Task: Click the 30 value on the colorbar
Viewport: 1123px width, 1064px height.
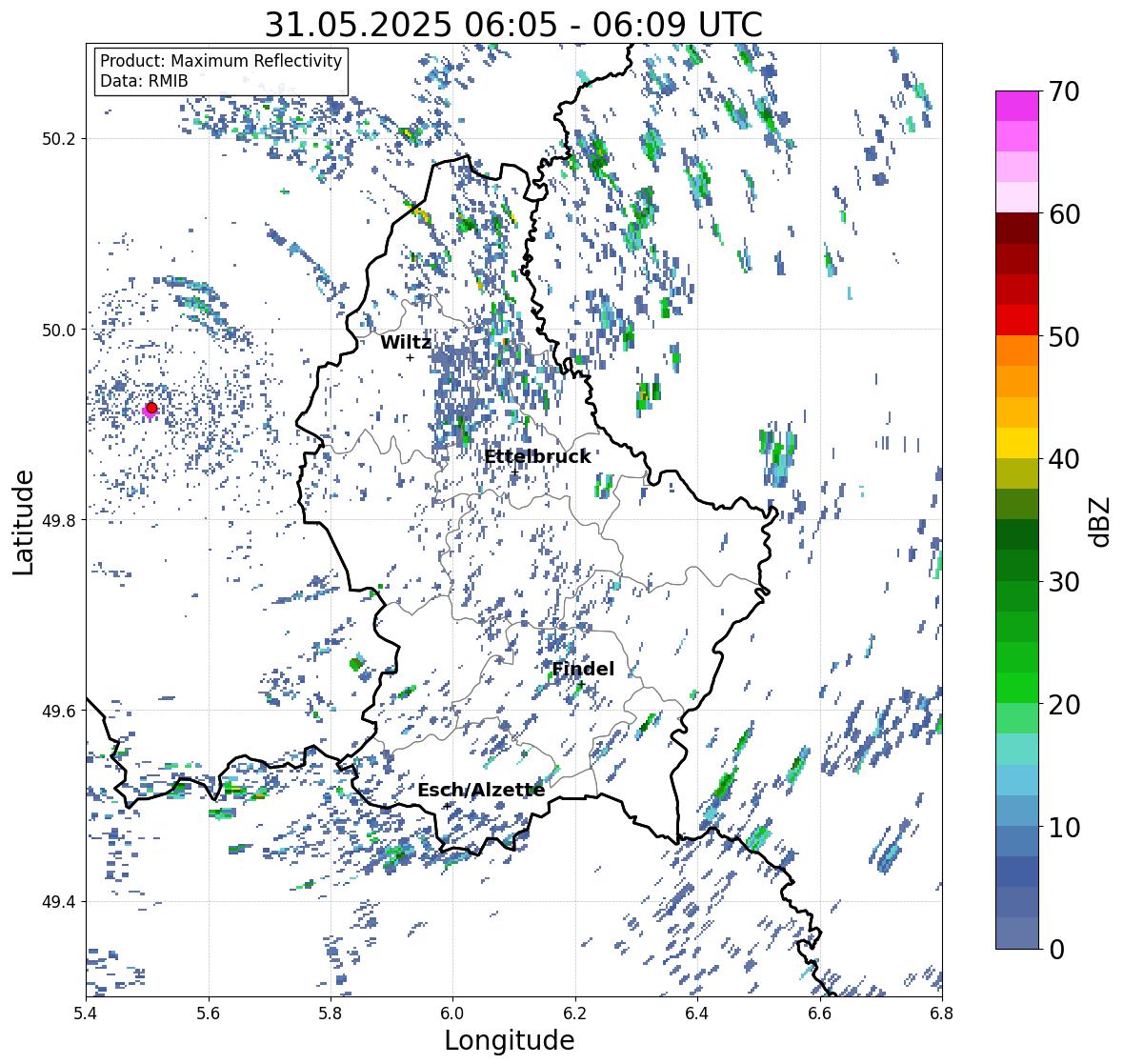Action: pos(1064,582)
